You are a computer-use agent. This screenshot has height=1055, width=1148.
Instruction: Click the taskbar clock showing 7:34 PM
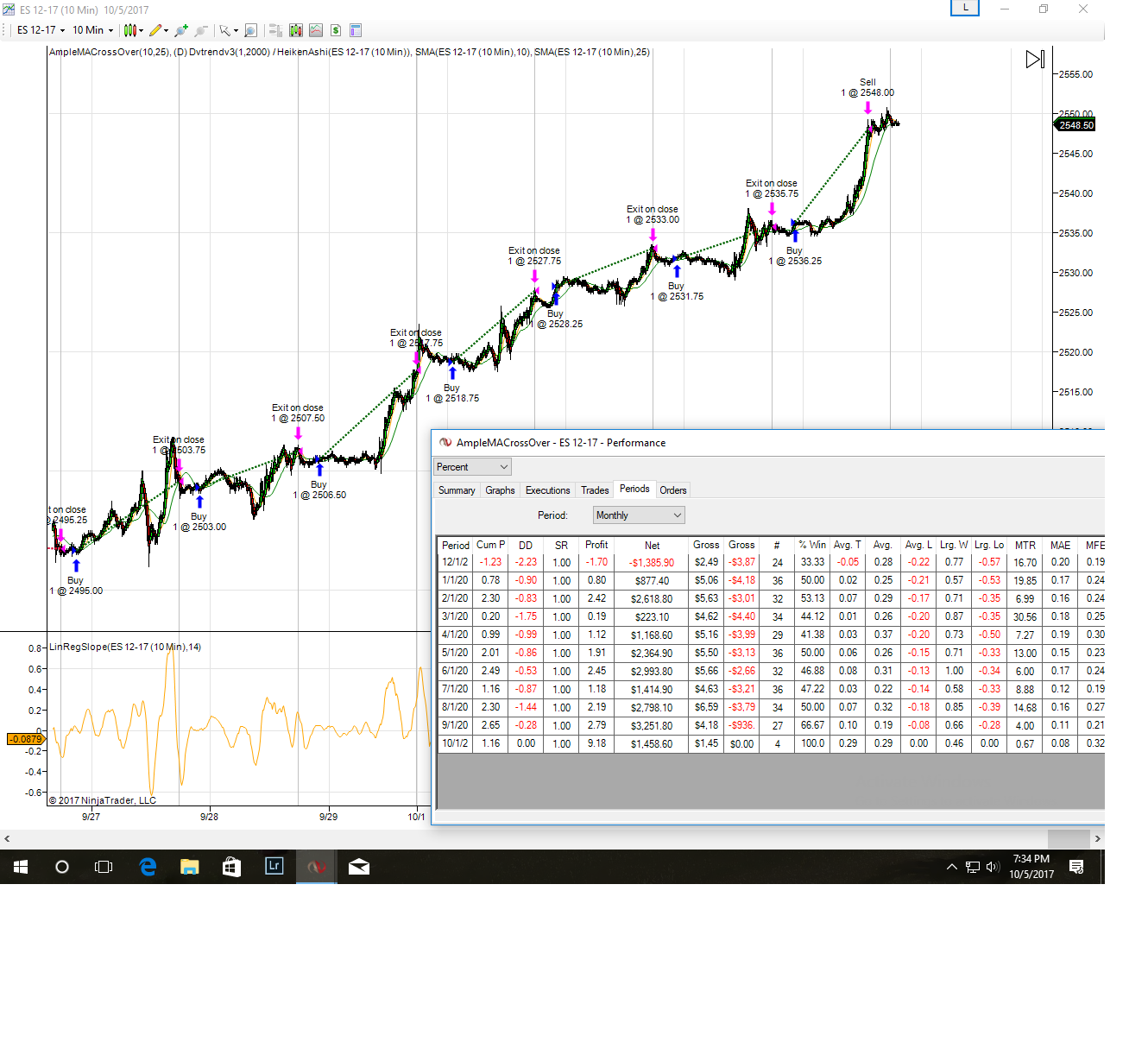pyautogui.click(x=1031, y=867)
